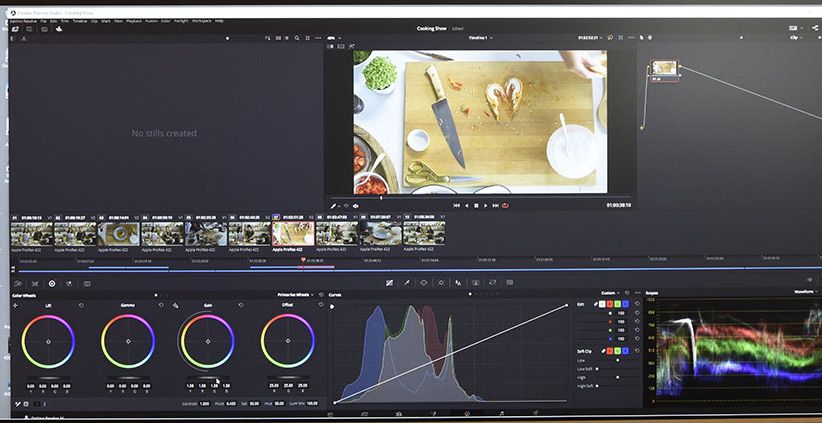Viewport: 822px width, 423px height.
Task: Click the center of the Gamma color wheel
Action: pyautogui.click(x=128, y=342)
